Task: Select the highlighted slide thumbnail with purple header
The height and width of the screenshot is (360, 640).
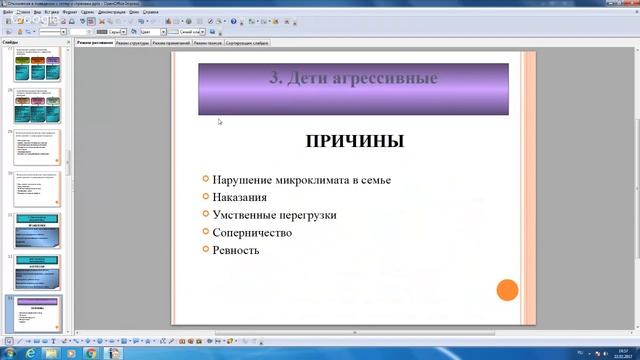Action: click(37, 314)
